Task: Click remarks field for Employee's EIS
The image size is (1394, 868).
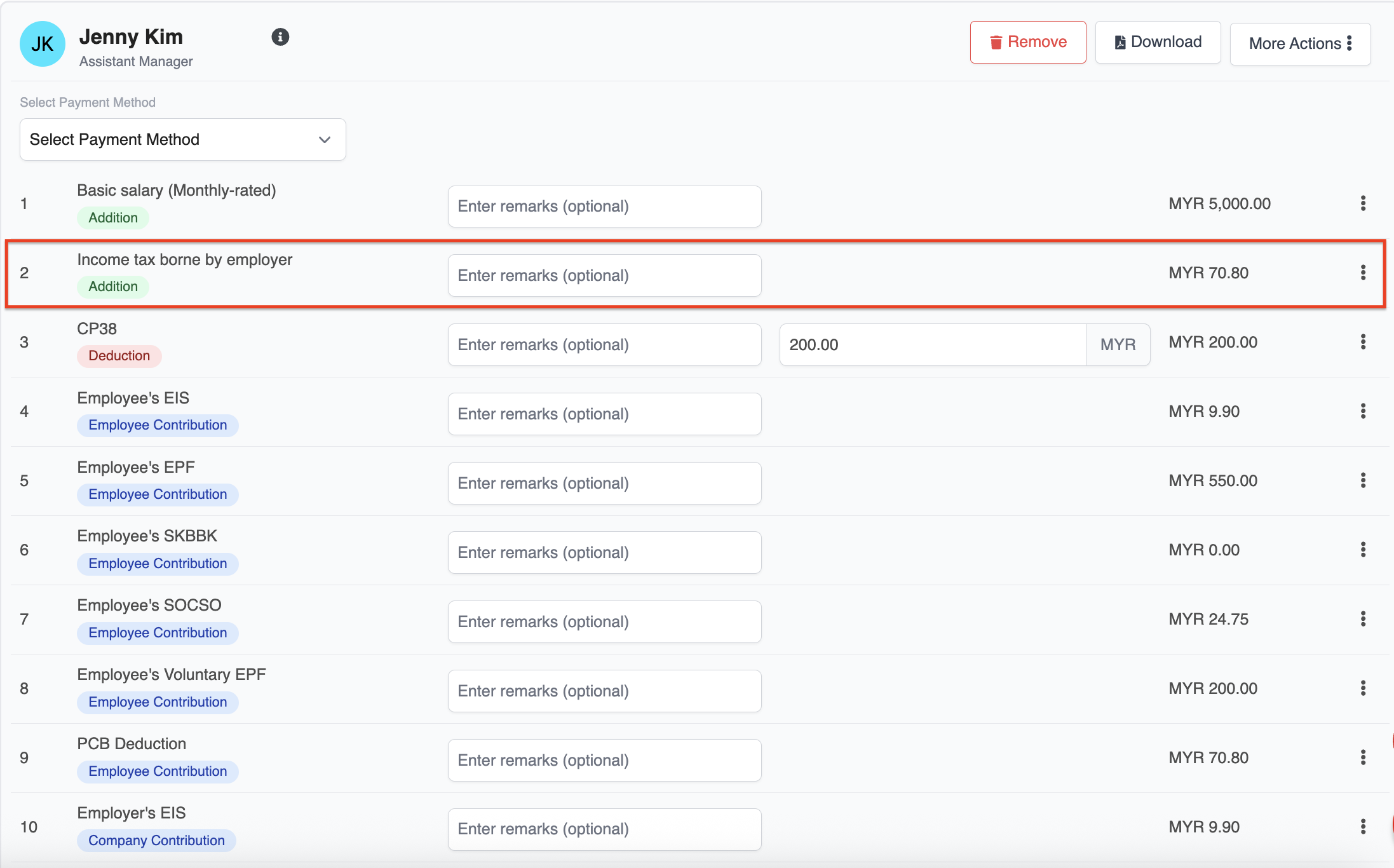Action: coord(605,414)
